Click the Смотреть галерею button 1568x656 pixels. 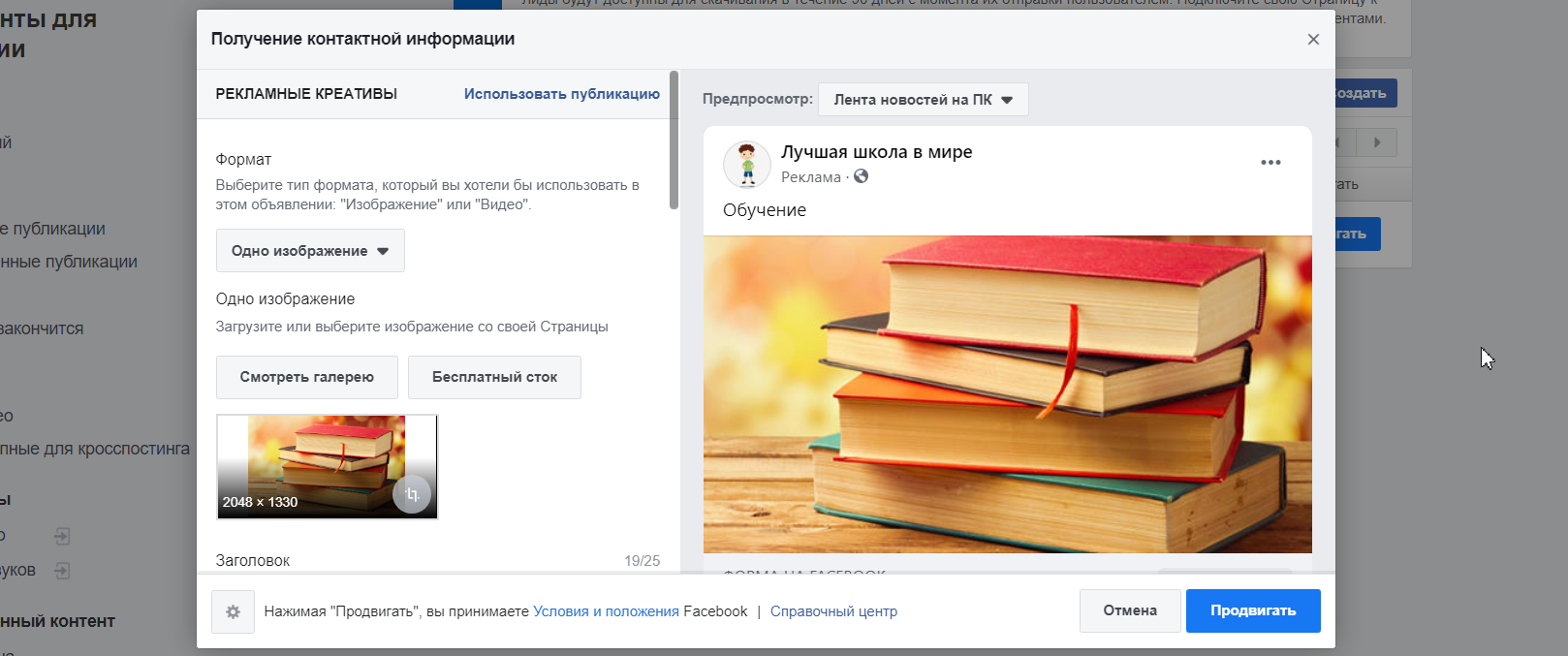(306, 377)
